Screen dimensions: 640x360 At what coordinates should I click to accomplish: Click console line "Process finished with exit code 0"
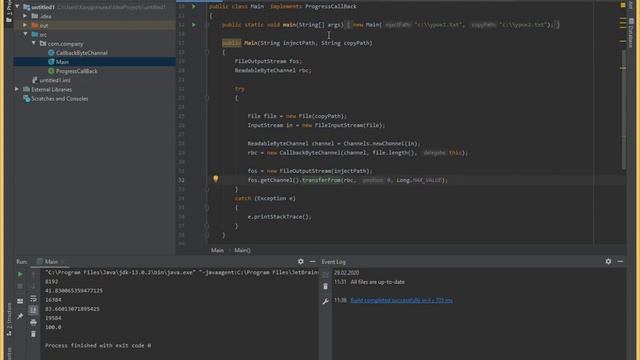98,346
